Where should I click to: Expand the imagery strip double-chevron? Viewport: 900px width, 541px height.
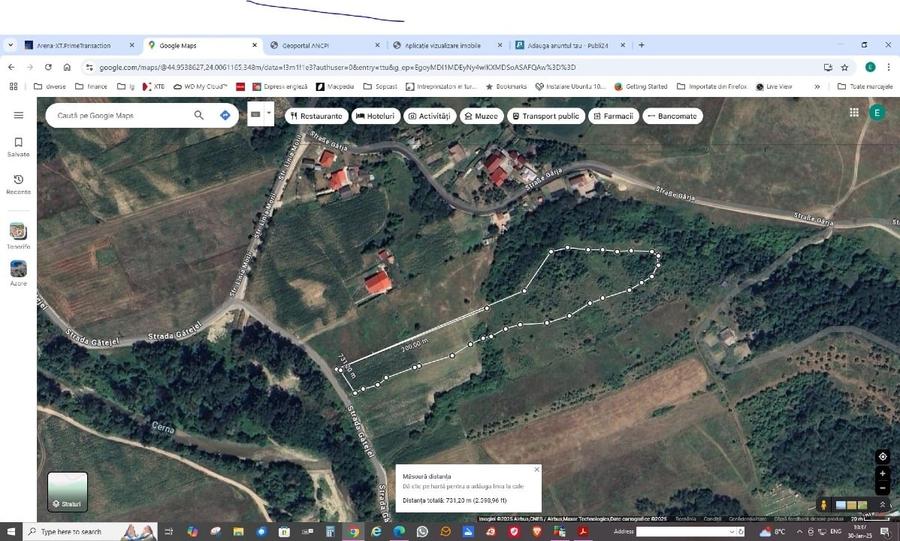(882, 504)
